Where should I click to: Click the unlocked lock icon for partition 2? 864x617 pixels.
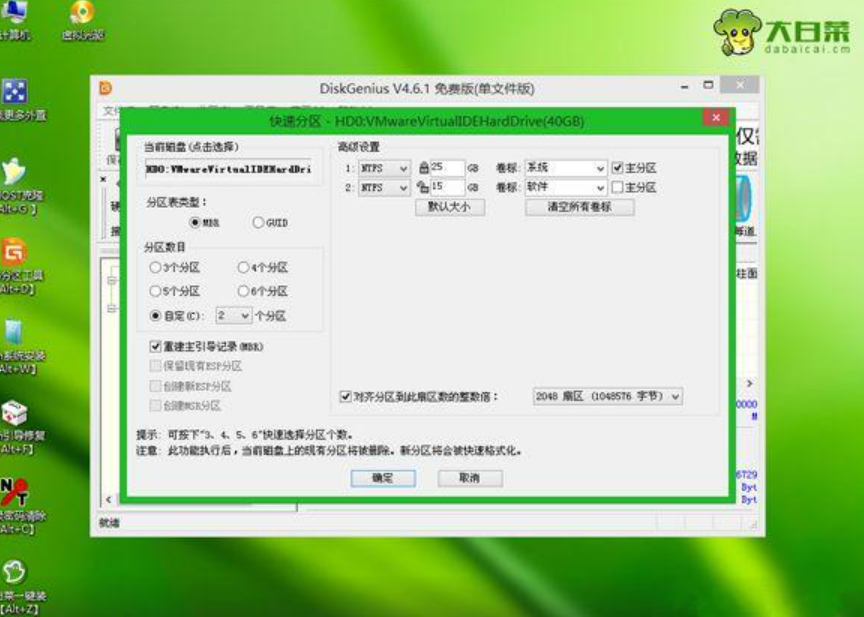423,187
